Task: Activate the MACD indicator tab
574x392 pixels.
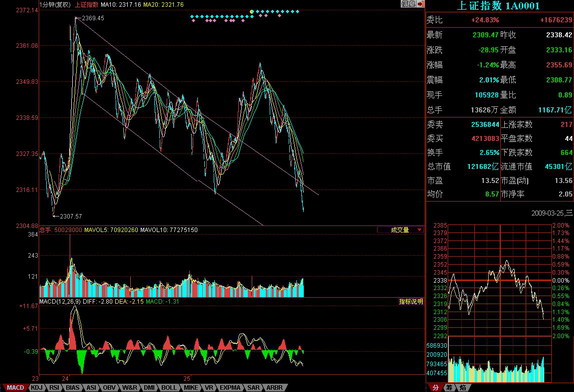Action: (x=15, y=387)
